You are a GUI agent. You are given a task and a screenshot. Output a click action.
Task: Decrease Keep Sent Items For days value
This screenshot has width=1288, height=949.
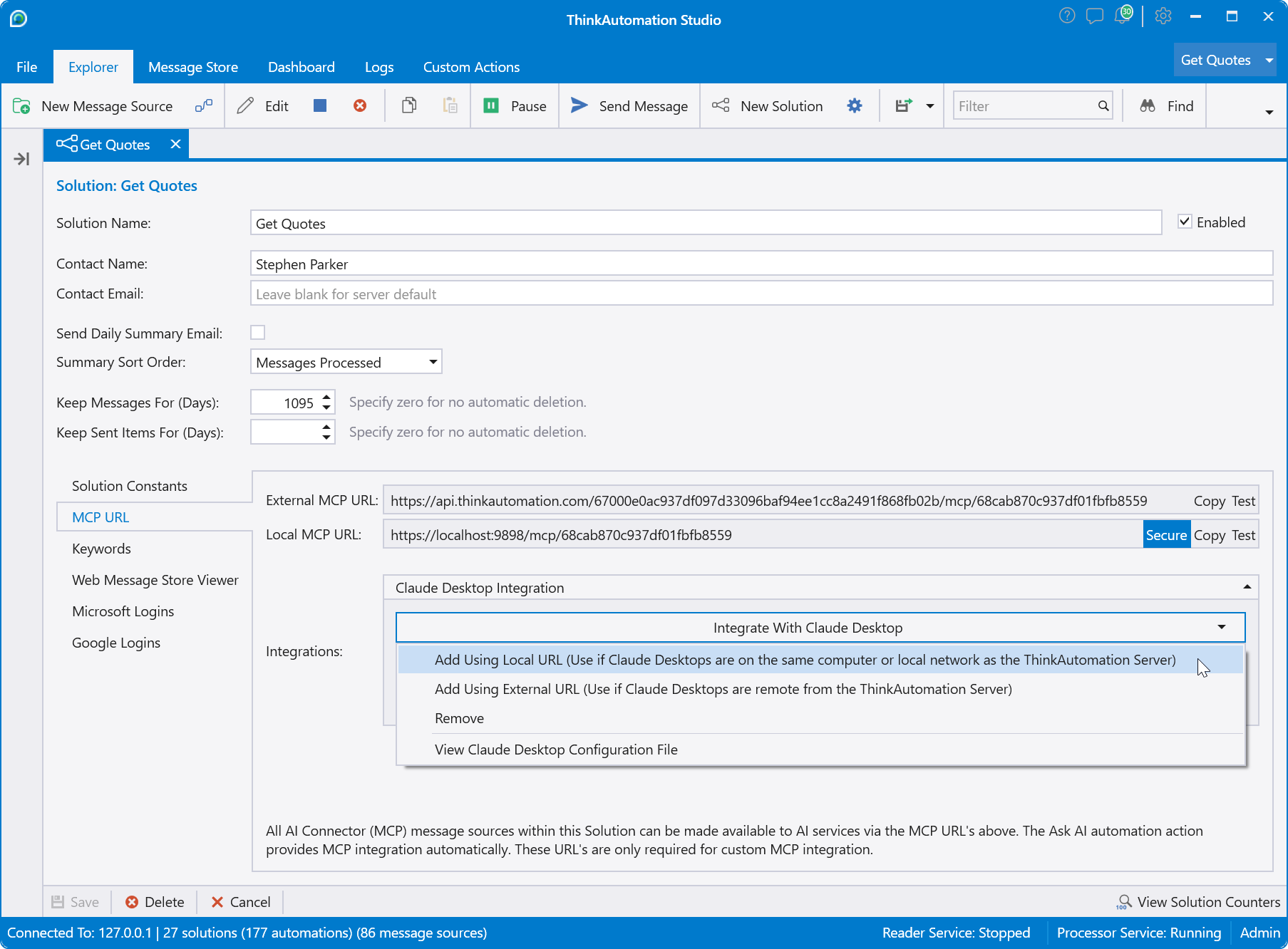[326, 437]
